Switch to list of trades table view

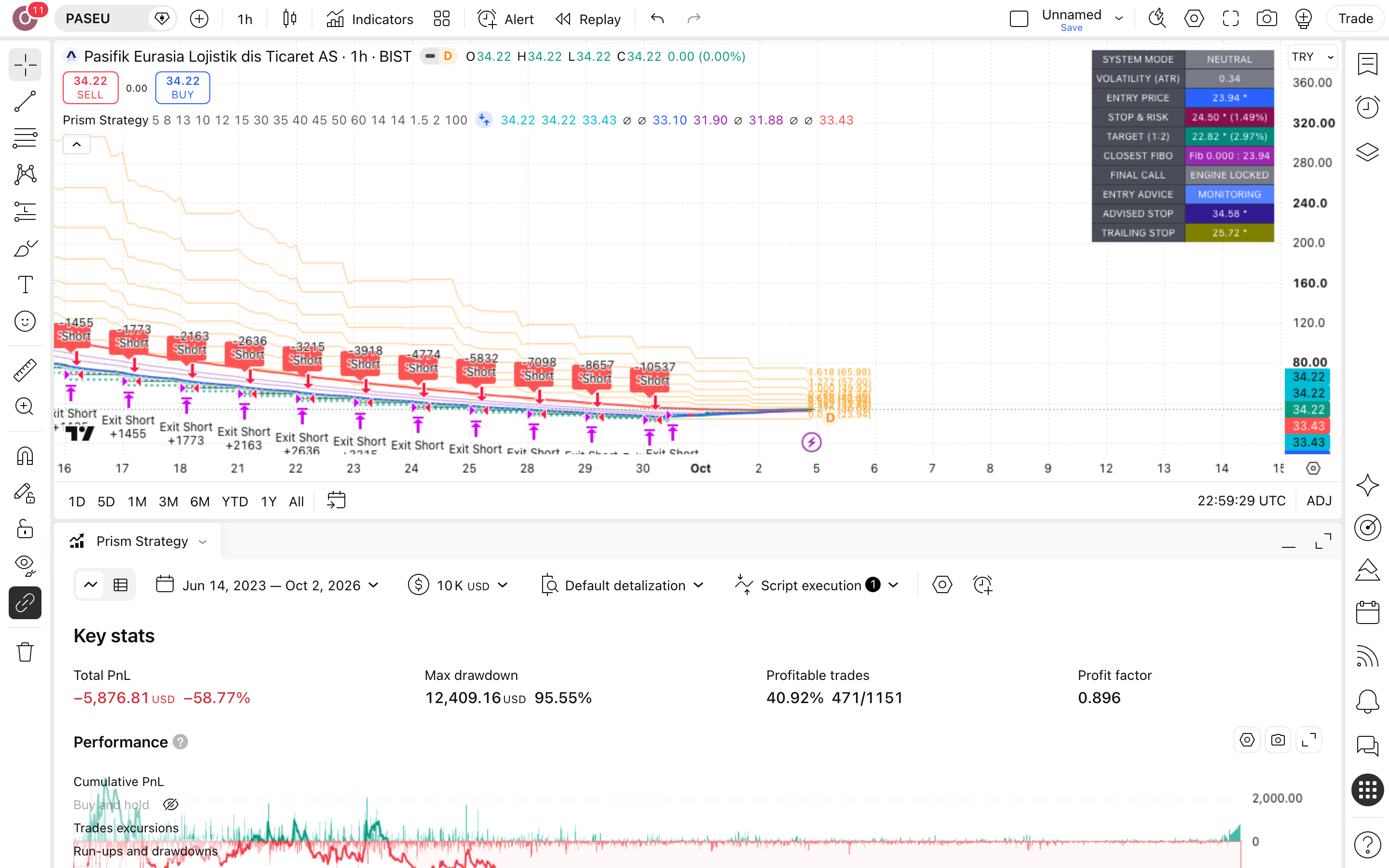click(x=121, y=585)
